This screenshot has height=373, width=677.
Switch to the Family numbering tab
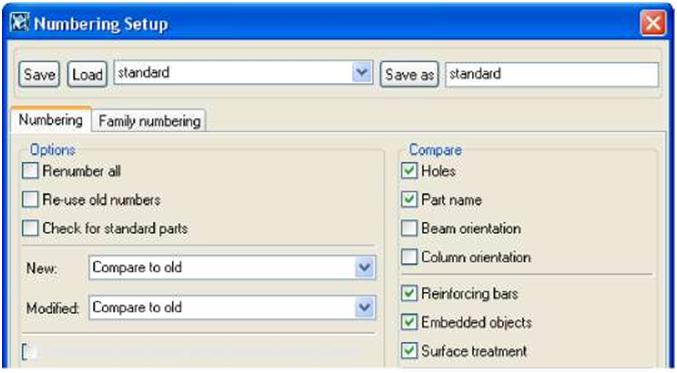click(x=149, y=121)
